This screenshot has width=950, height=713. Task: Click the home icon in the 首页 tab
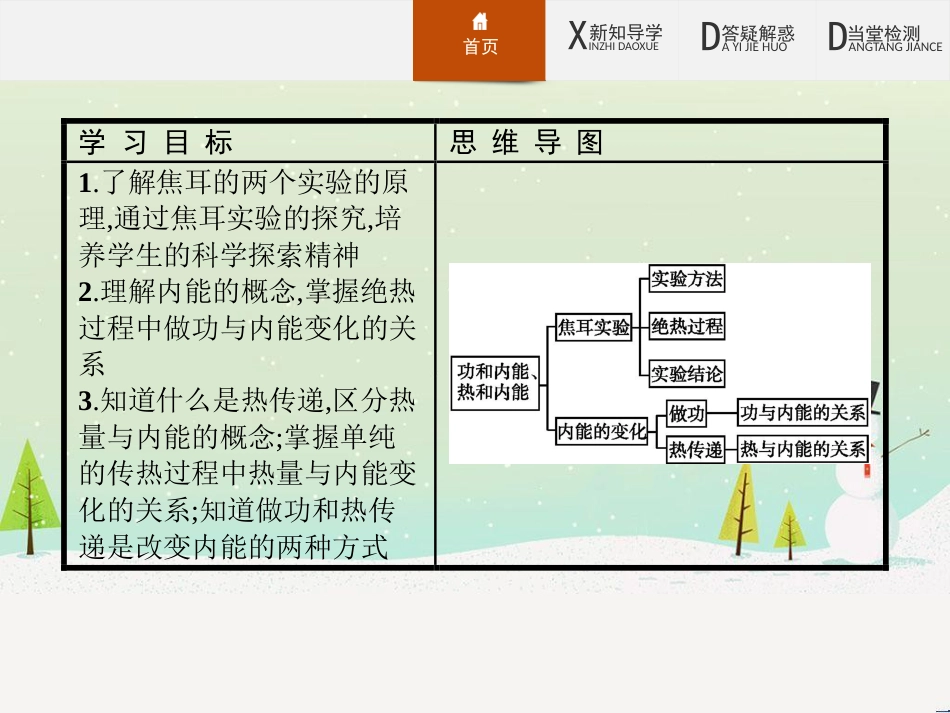(480, 22)
